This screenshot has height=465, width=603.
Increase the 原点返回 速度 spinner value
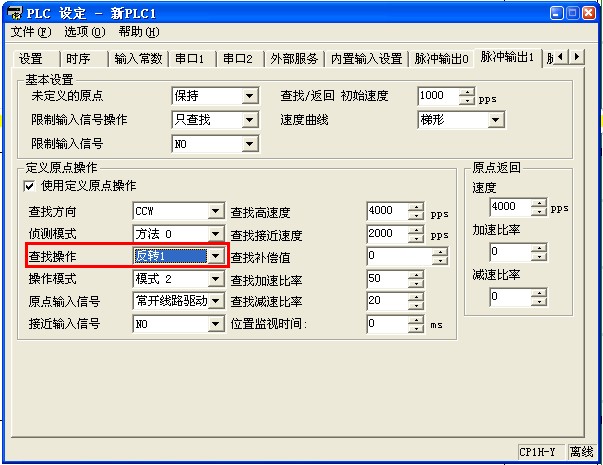pyautogui.click(x=539, y=203)
